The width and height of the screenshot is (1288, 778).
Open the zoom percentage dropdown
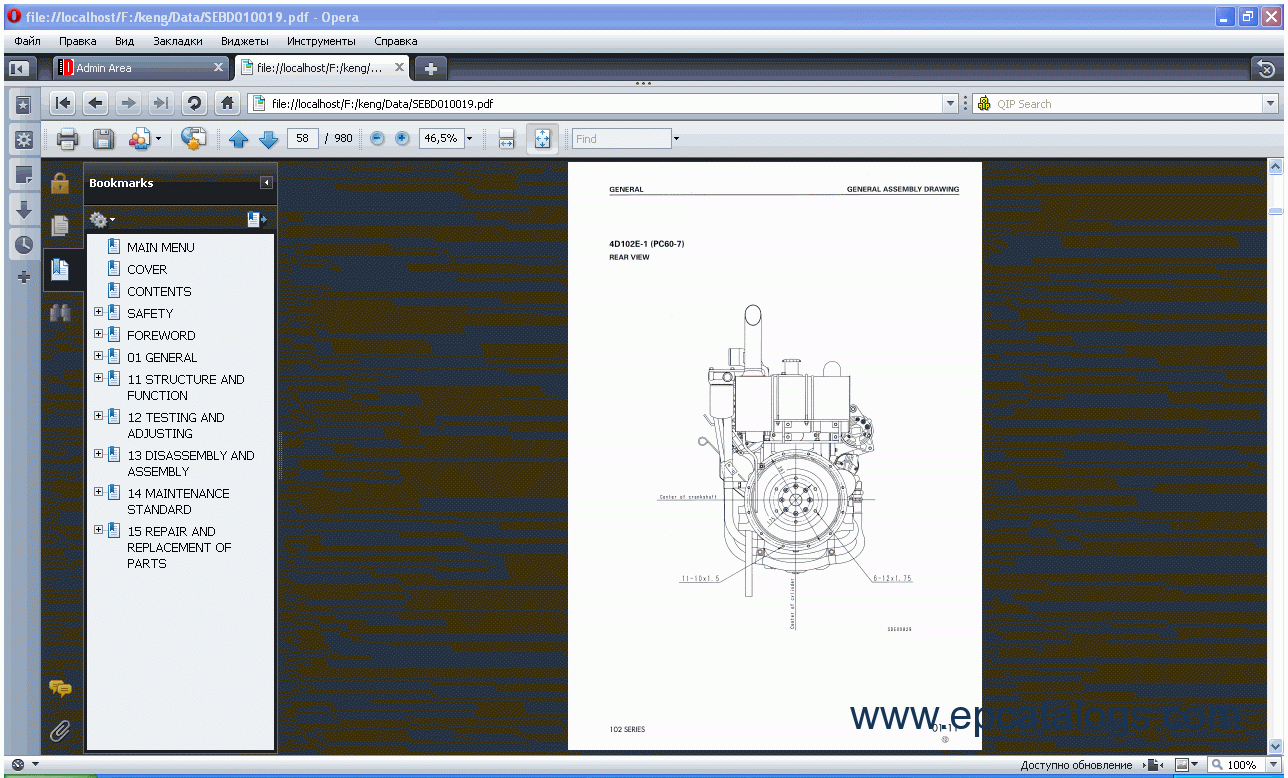tap(469, 139)
